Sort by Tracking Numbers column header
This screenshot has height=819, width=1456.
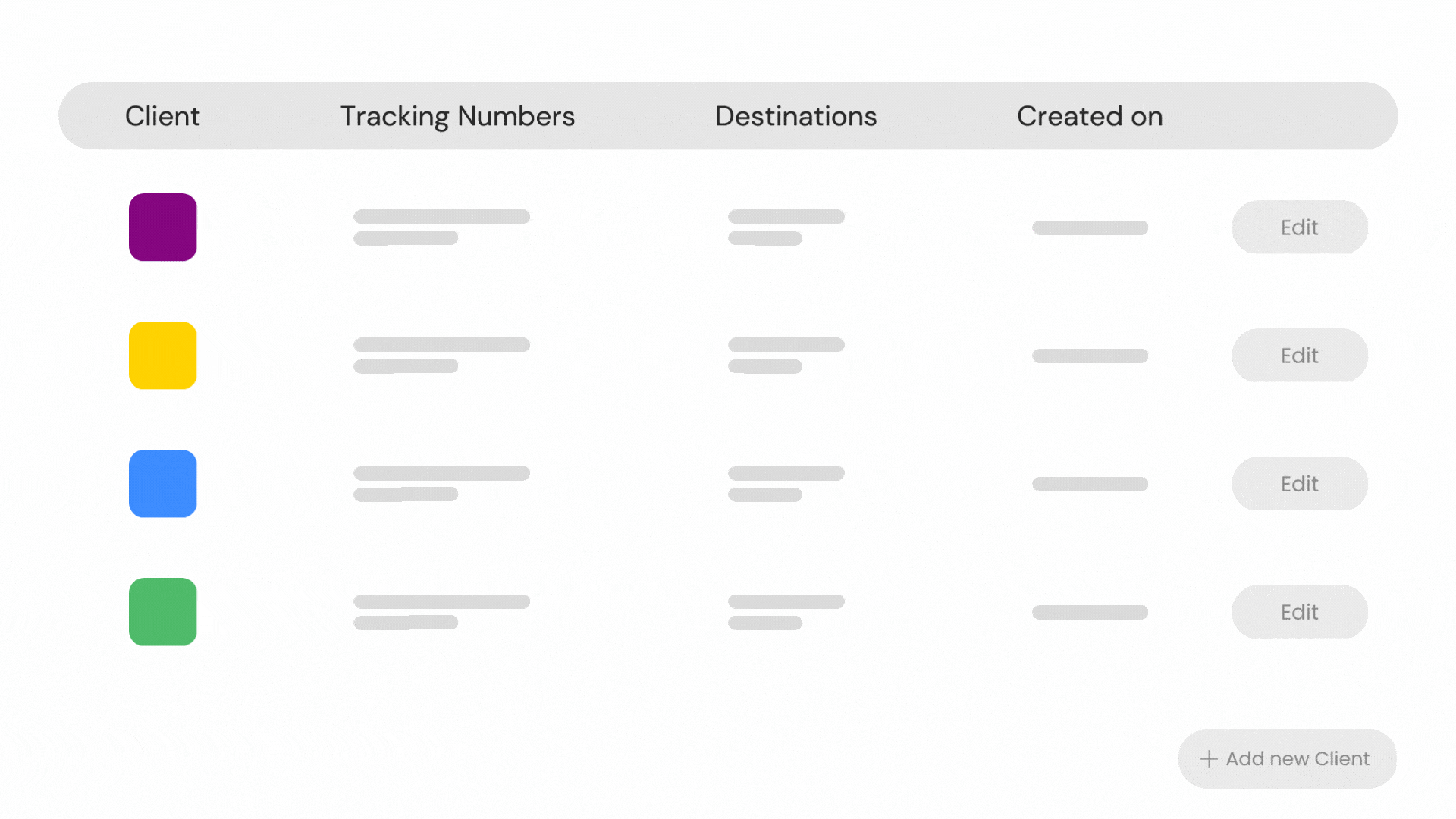click(457, 116)
